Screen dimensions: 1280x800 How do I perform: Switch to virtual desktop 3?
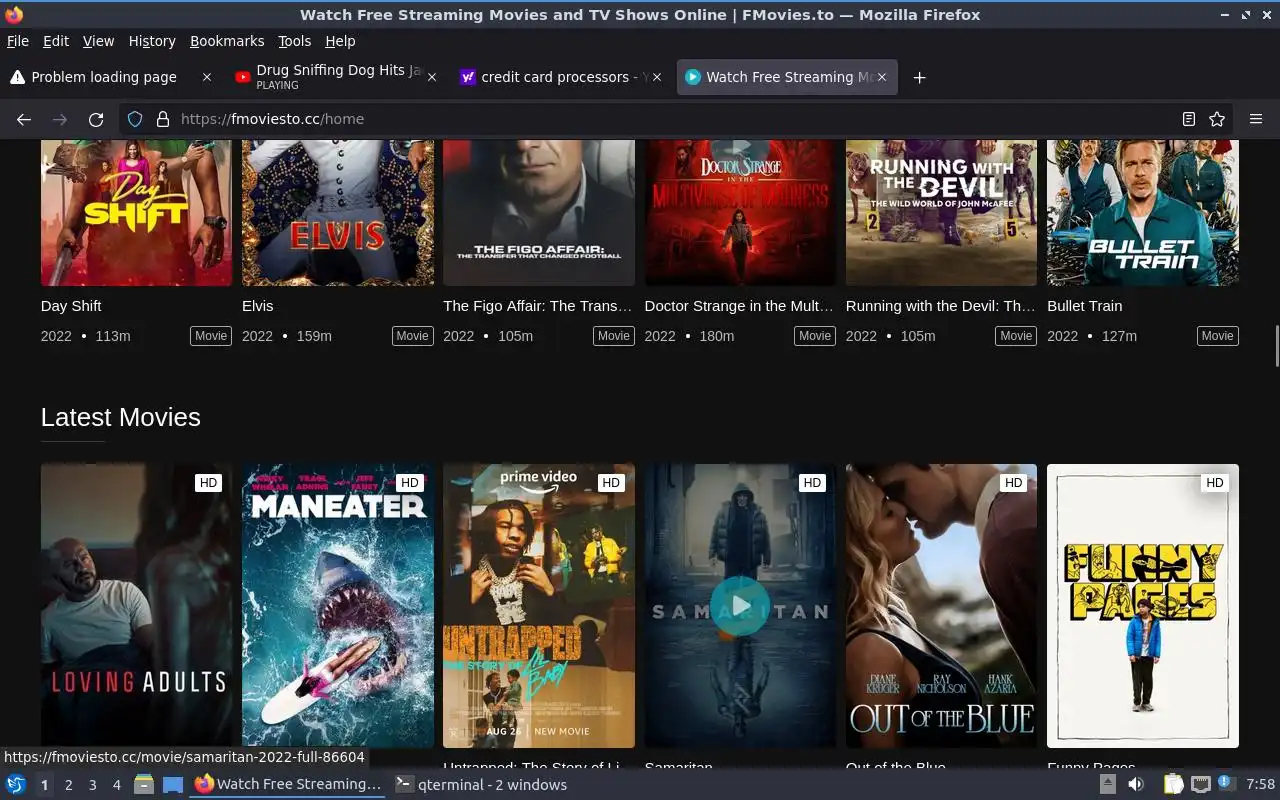[92, 785]
